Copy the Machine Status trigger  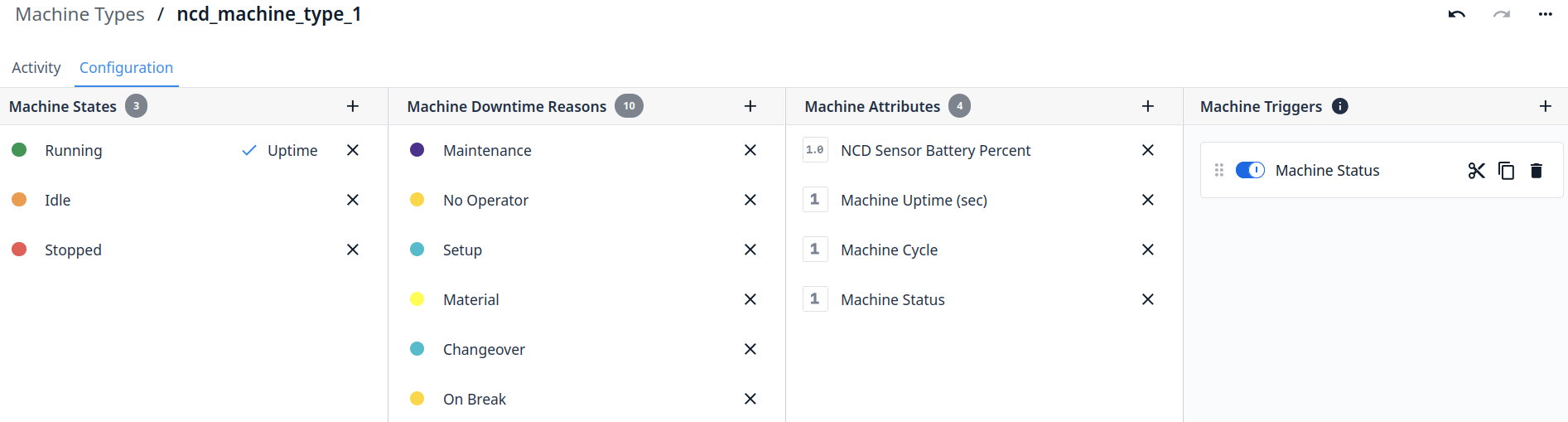[1507, 171]
